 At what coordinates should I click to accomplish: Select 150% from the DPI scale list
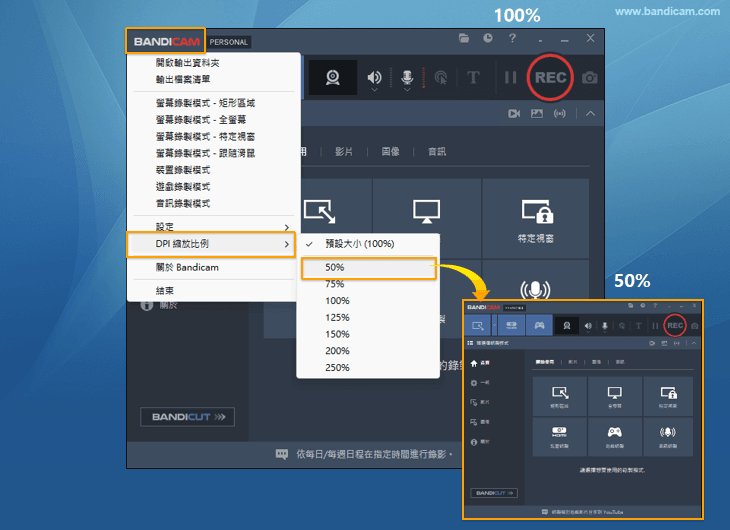[337, 334]
